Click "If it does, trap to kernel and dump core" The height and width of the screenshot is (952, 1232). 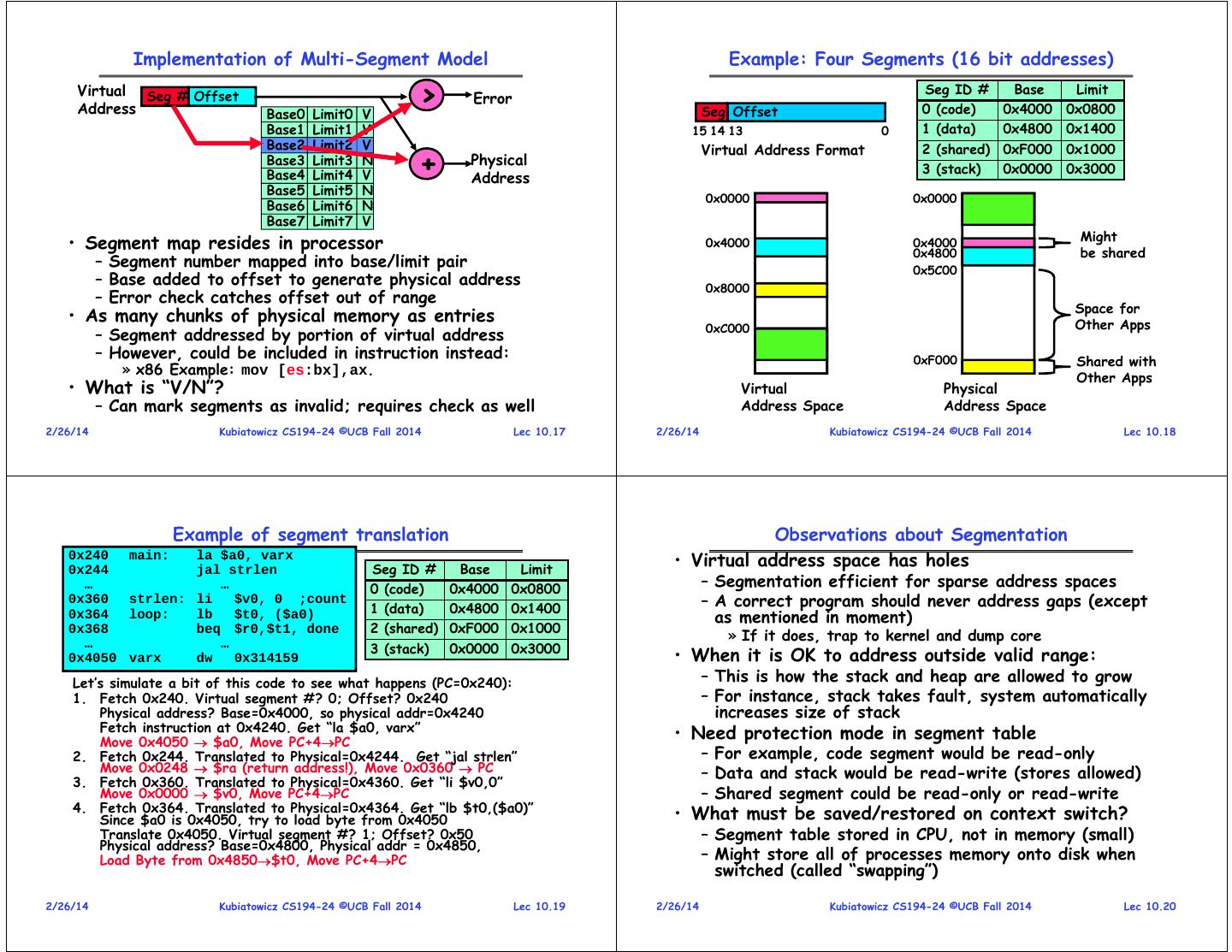(x=891, y=636)
